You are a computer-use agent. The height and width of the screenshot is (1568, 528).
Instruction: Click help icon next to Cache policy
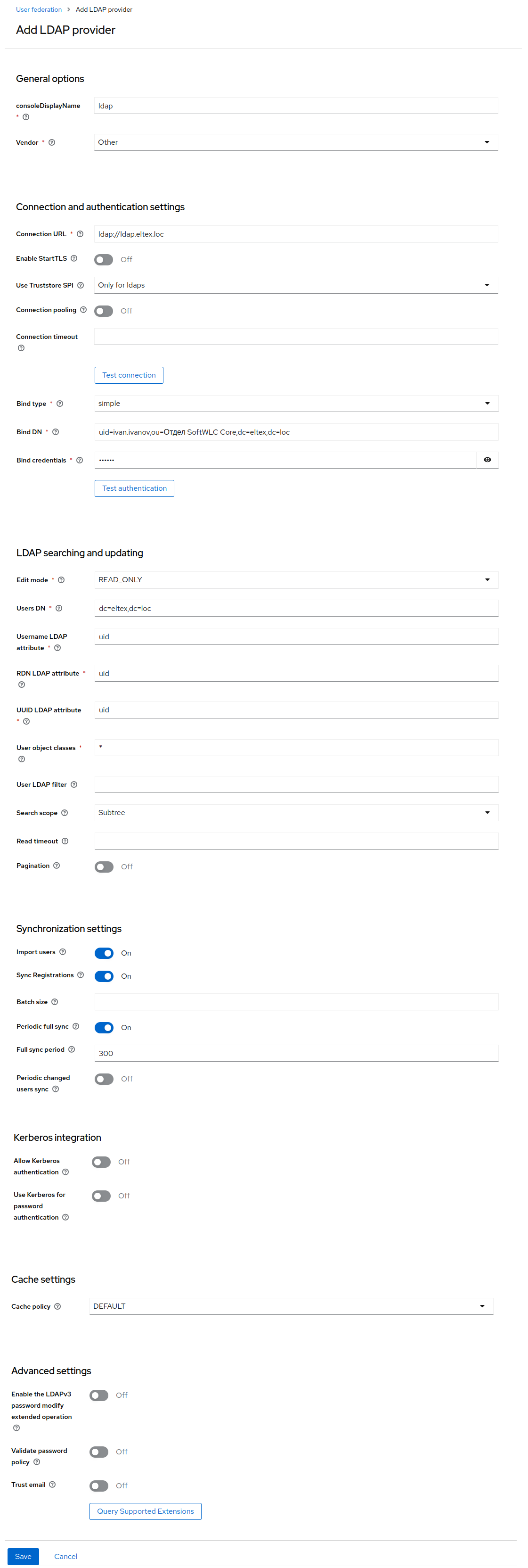(58, 1306)
